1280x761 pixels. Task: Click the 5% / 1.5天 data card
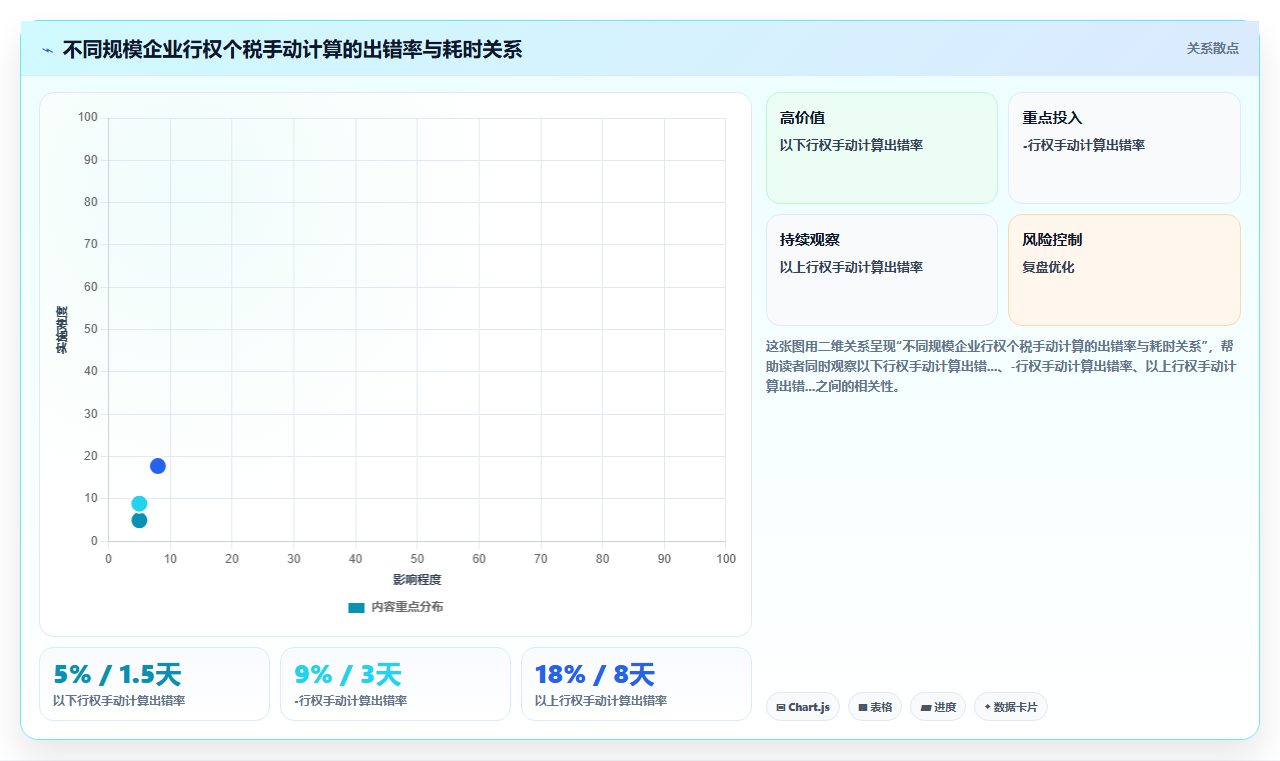pos(154,684)
